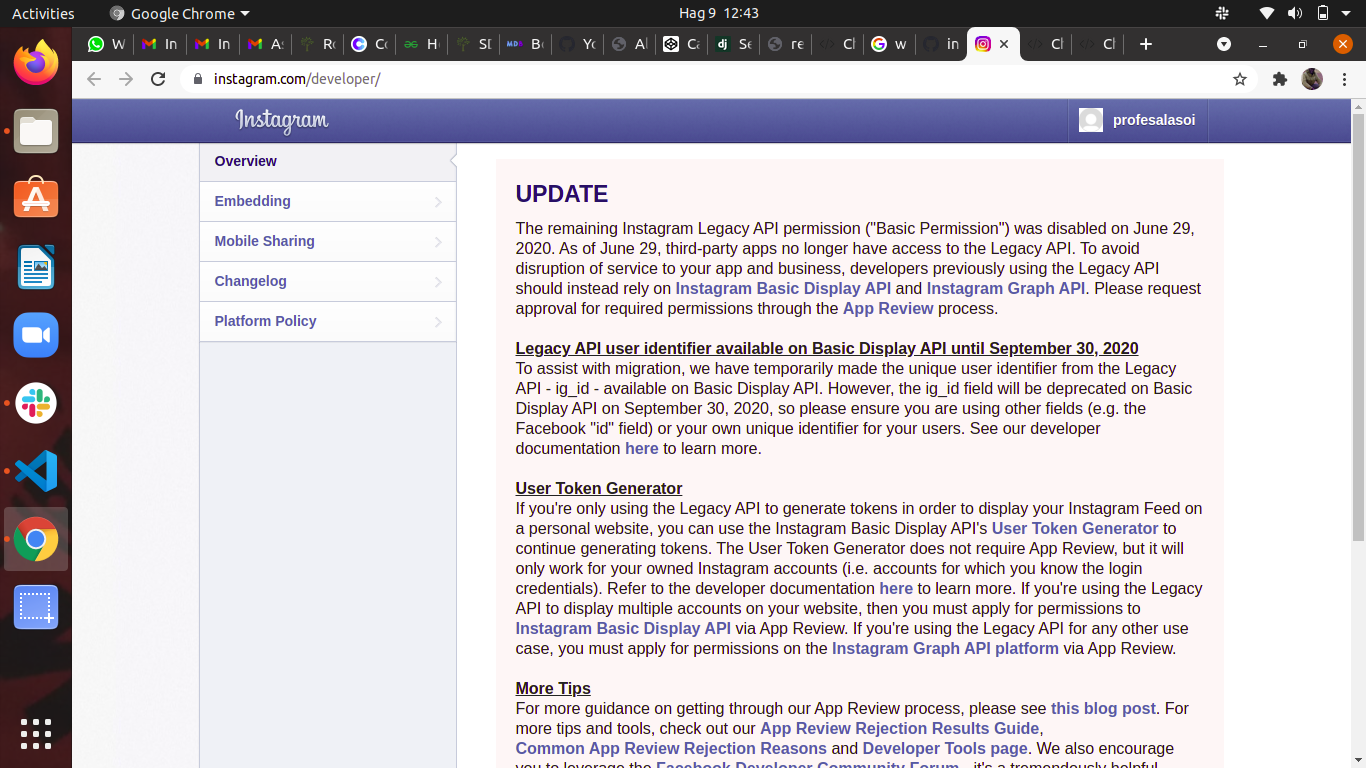Reload the page with the refresh icon
The width and height of the screenshot is (1366, 768).
(158, 79)
